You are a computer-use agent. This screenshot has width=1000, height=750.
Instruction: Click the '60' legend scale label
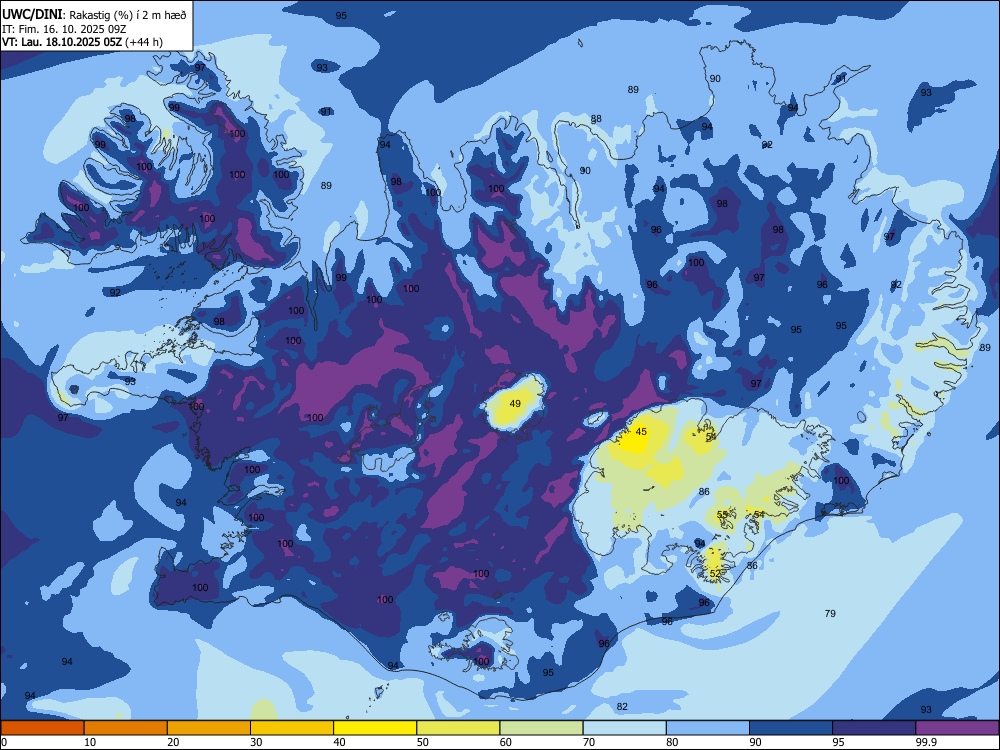click(506, 742)
